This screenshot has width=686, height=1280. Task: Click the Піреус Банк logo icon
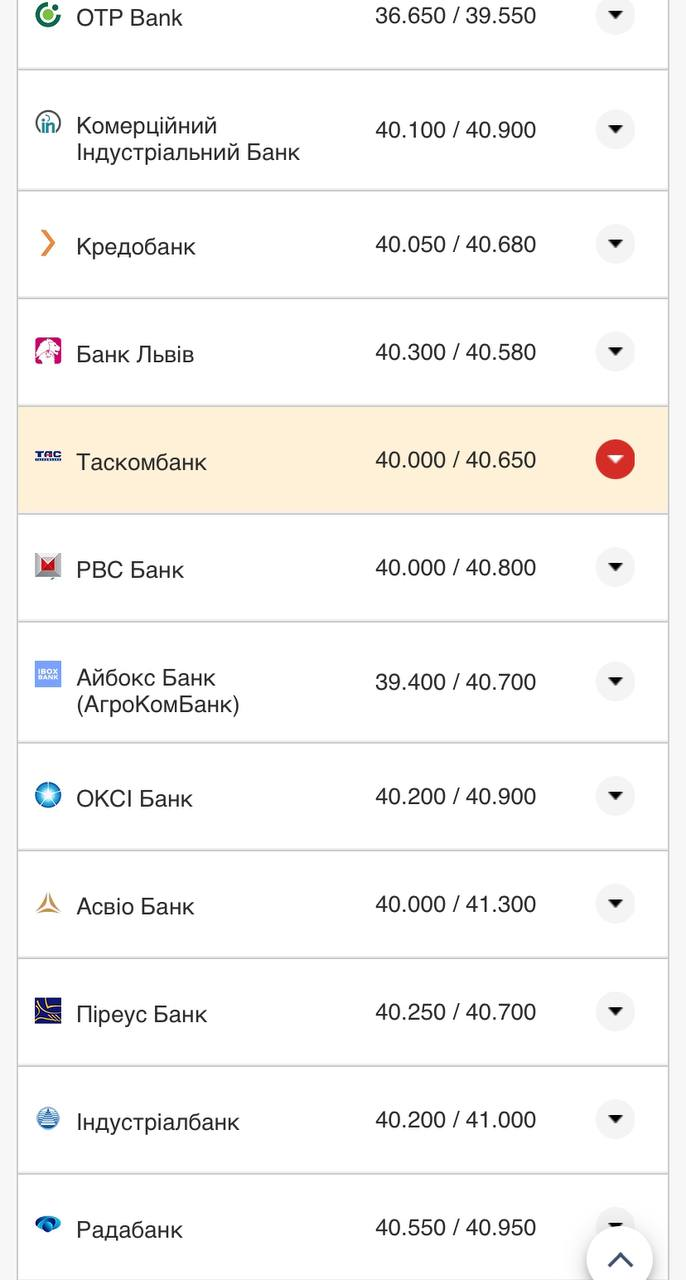48,1011
